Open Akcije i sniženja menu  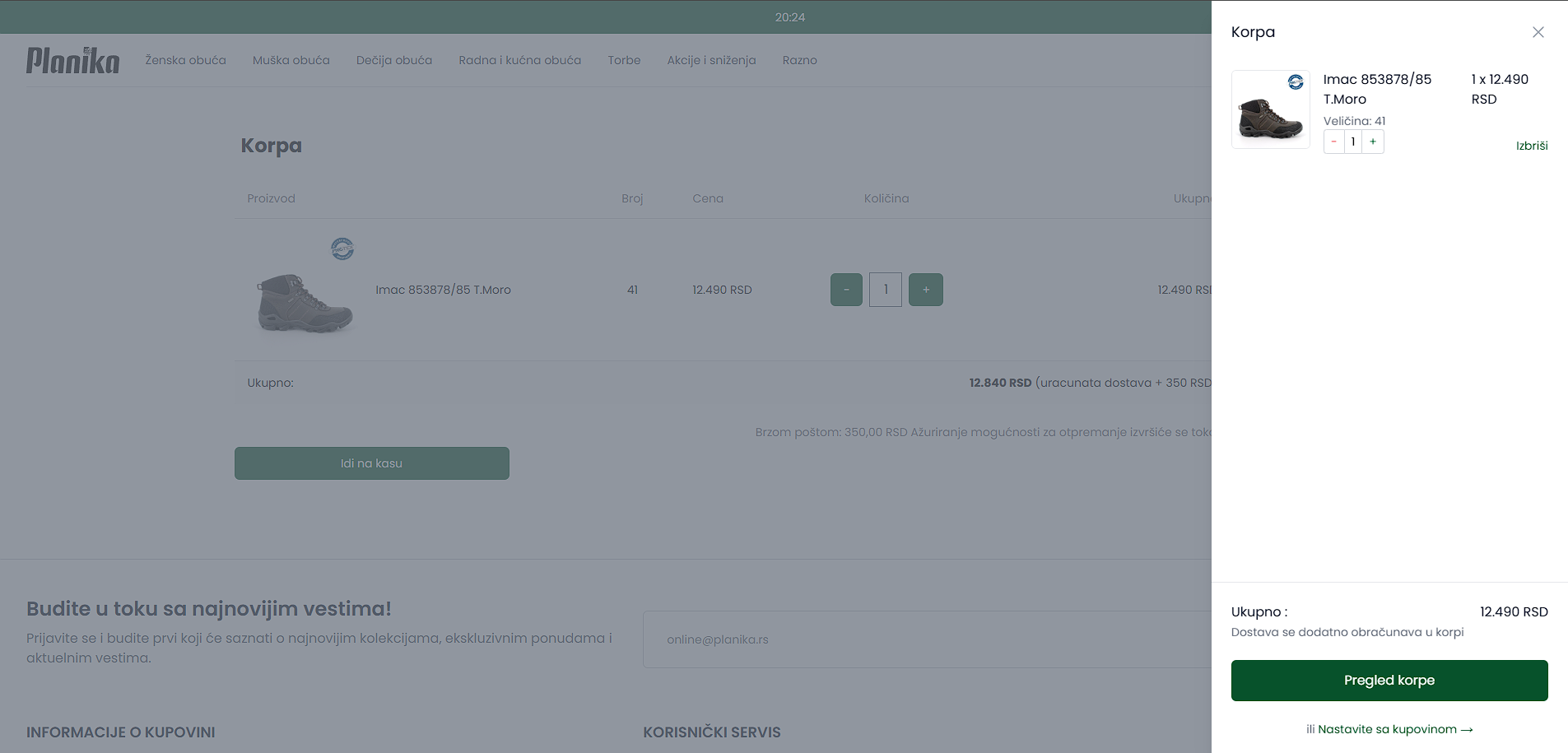[x=711, y=60]
